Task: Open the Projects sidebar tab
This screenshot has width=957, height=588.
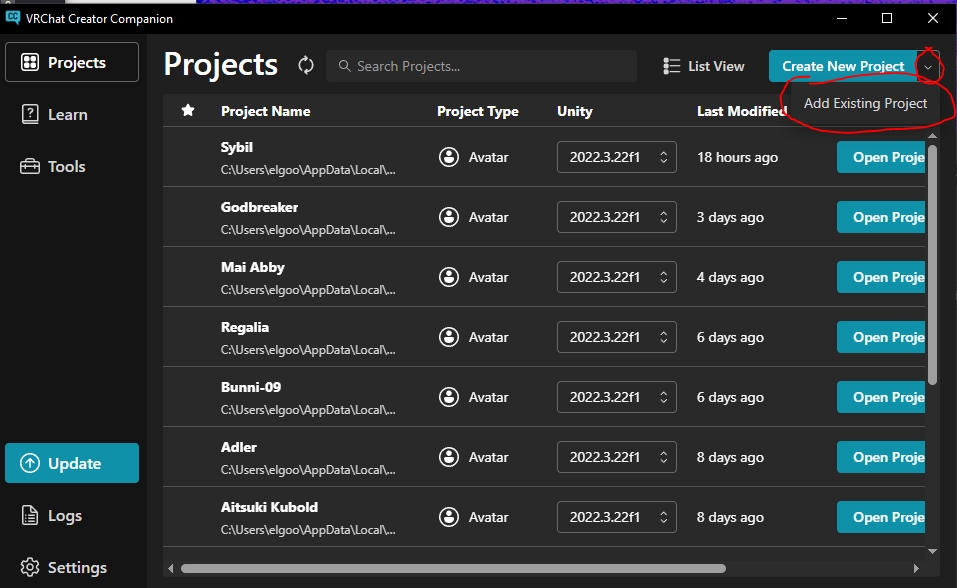Action: 72,62
